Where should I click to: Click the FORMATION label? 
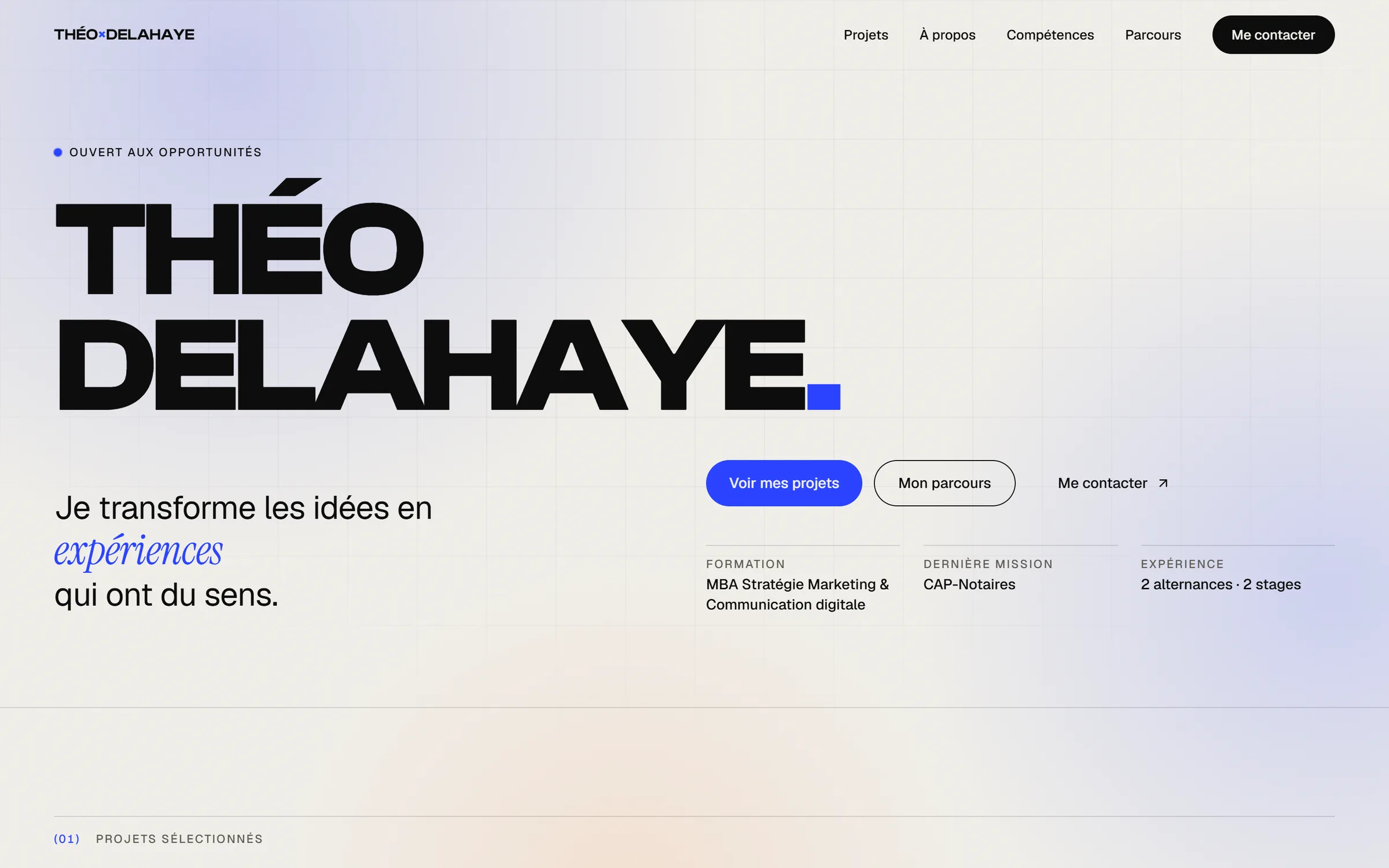745,564
